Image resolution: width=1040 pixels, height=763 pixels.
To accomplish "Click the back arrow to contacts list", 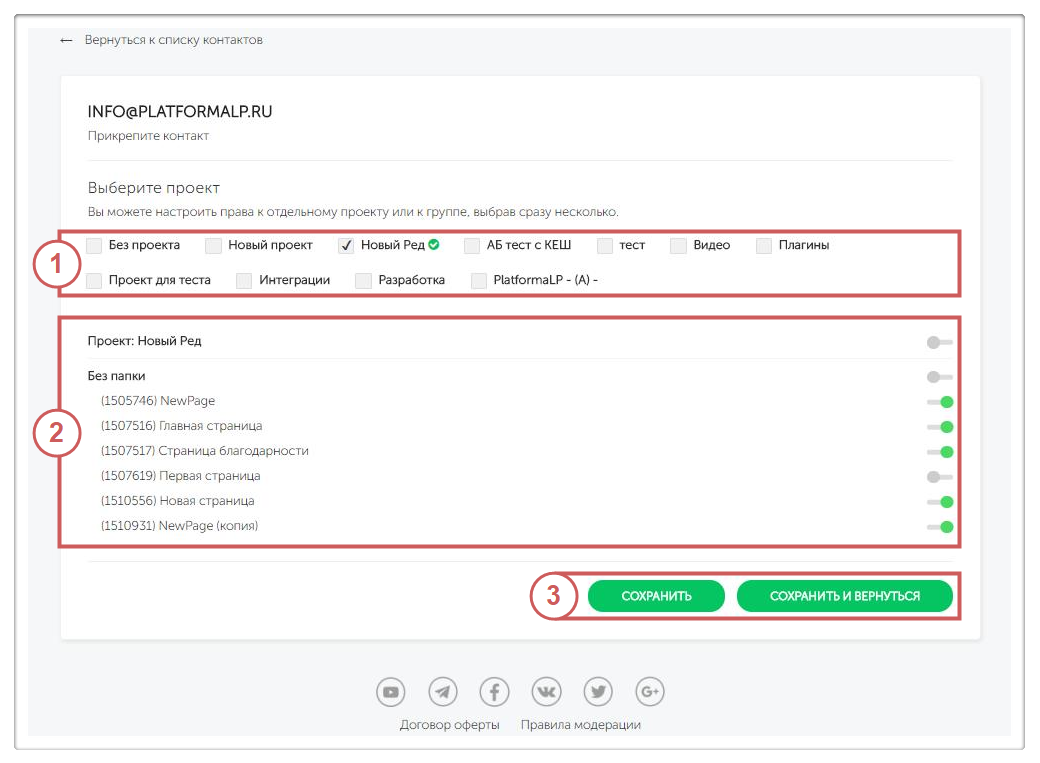I will tap(67, 40).
